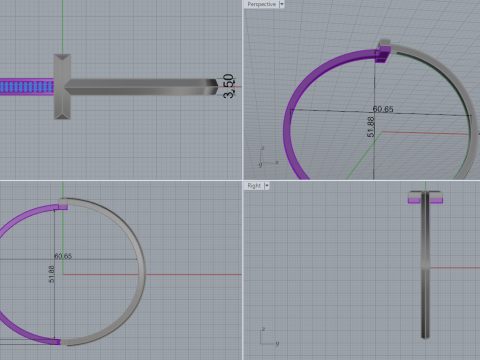Open the Perspective viewport title menu

pyautogui.click(x=261, y=4)
